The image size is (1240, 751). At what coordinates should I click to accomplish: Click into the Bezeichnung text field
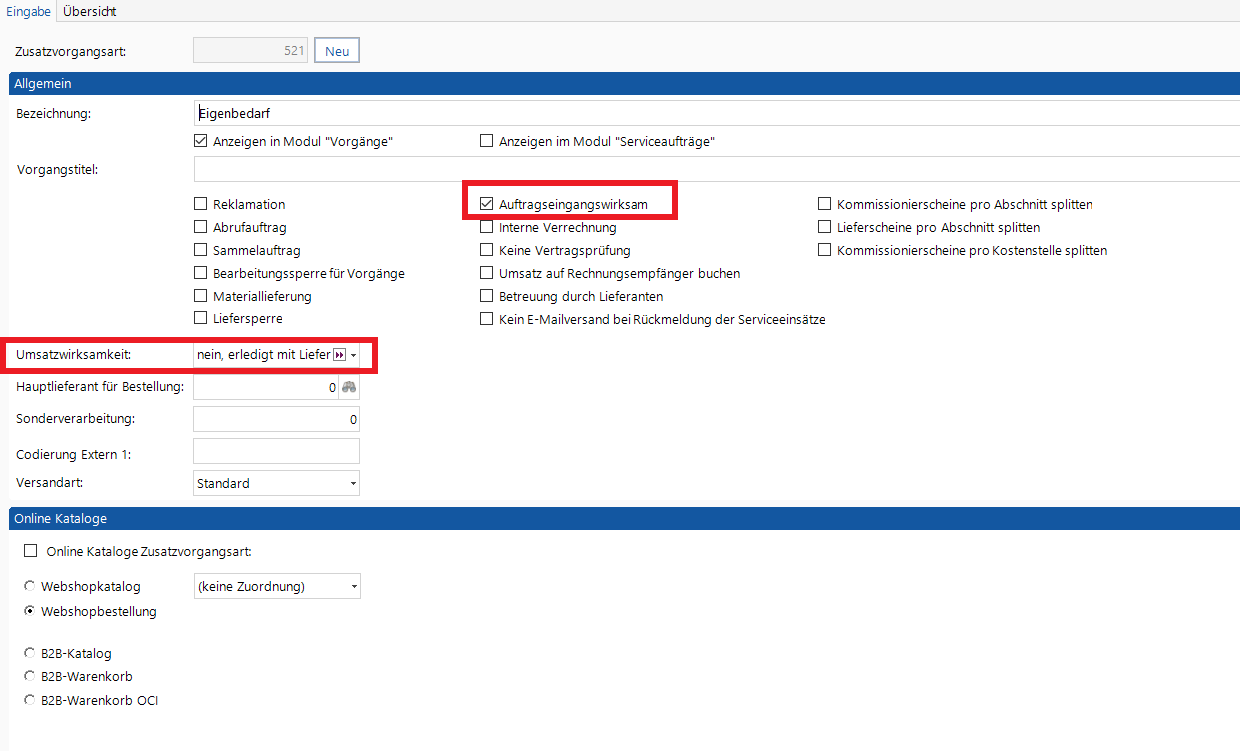point(700,113)
